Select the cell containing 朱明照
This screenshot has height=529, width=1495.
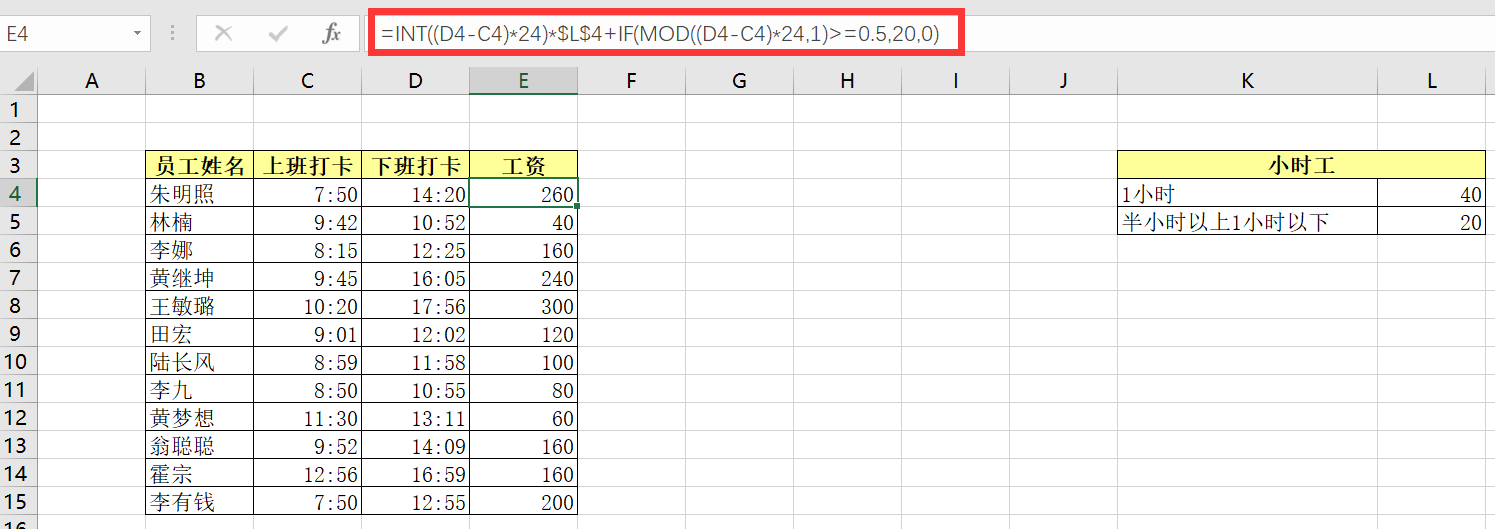point(200,193)
